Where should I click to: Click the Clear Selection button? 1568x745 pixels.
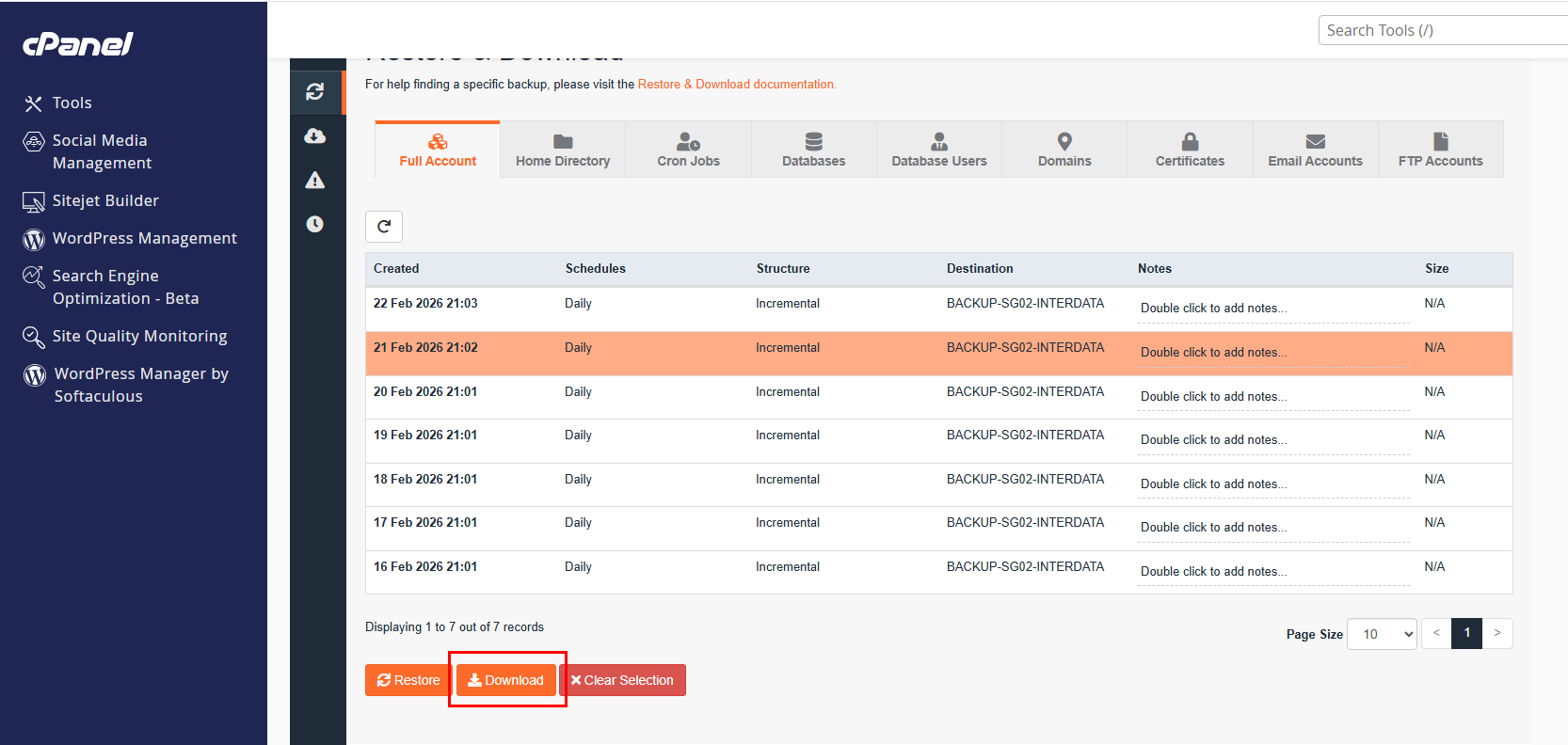pyautogui.click(x=622, y=680)
